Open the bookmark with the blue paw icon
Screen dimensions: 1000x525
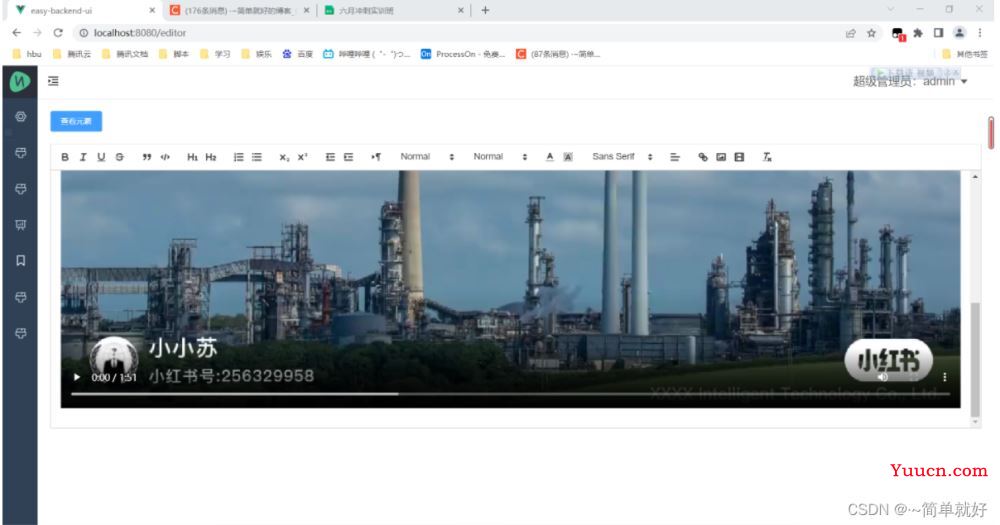click(297, 54)
